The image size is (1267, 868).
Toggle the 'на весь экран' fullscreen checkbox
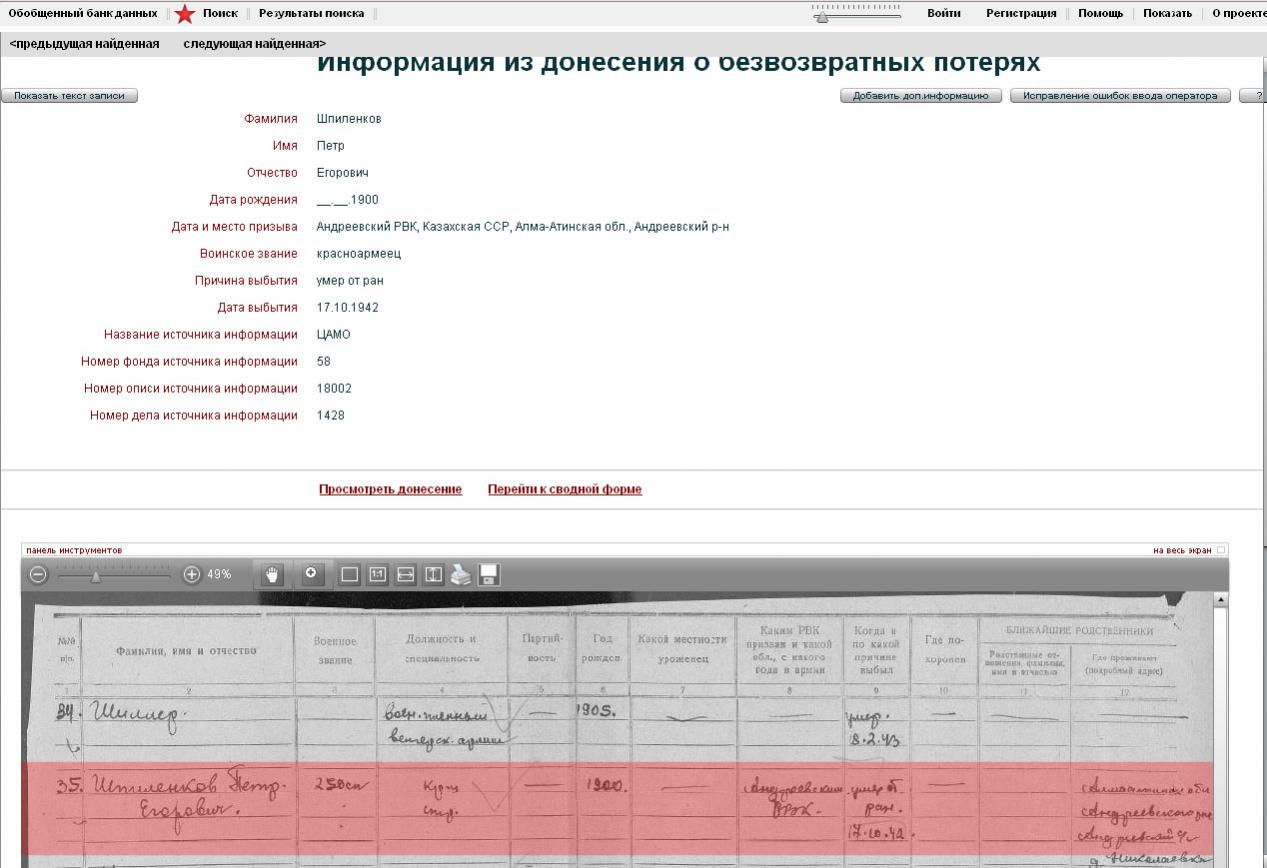[x=1221, y=550]
